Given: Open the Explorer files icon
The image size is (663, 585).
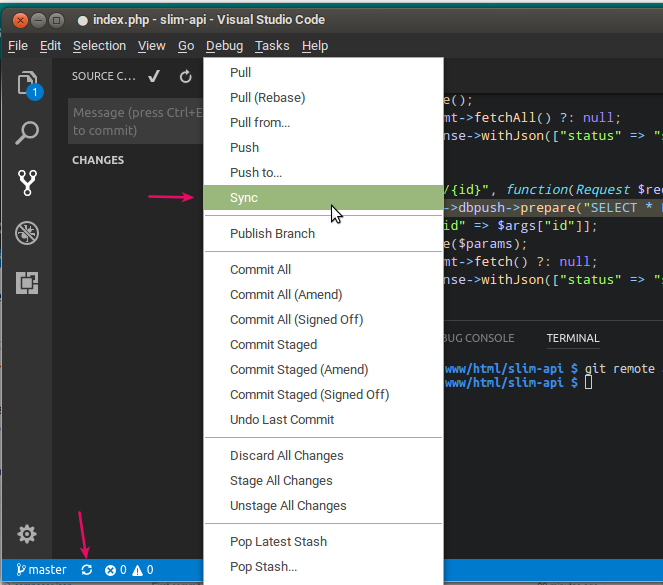Looking at the screenshot, I should tap(27, 83).
